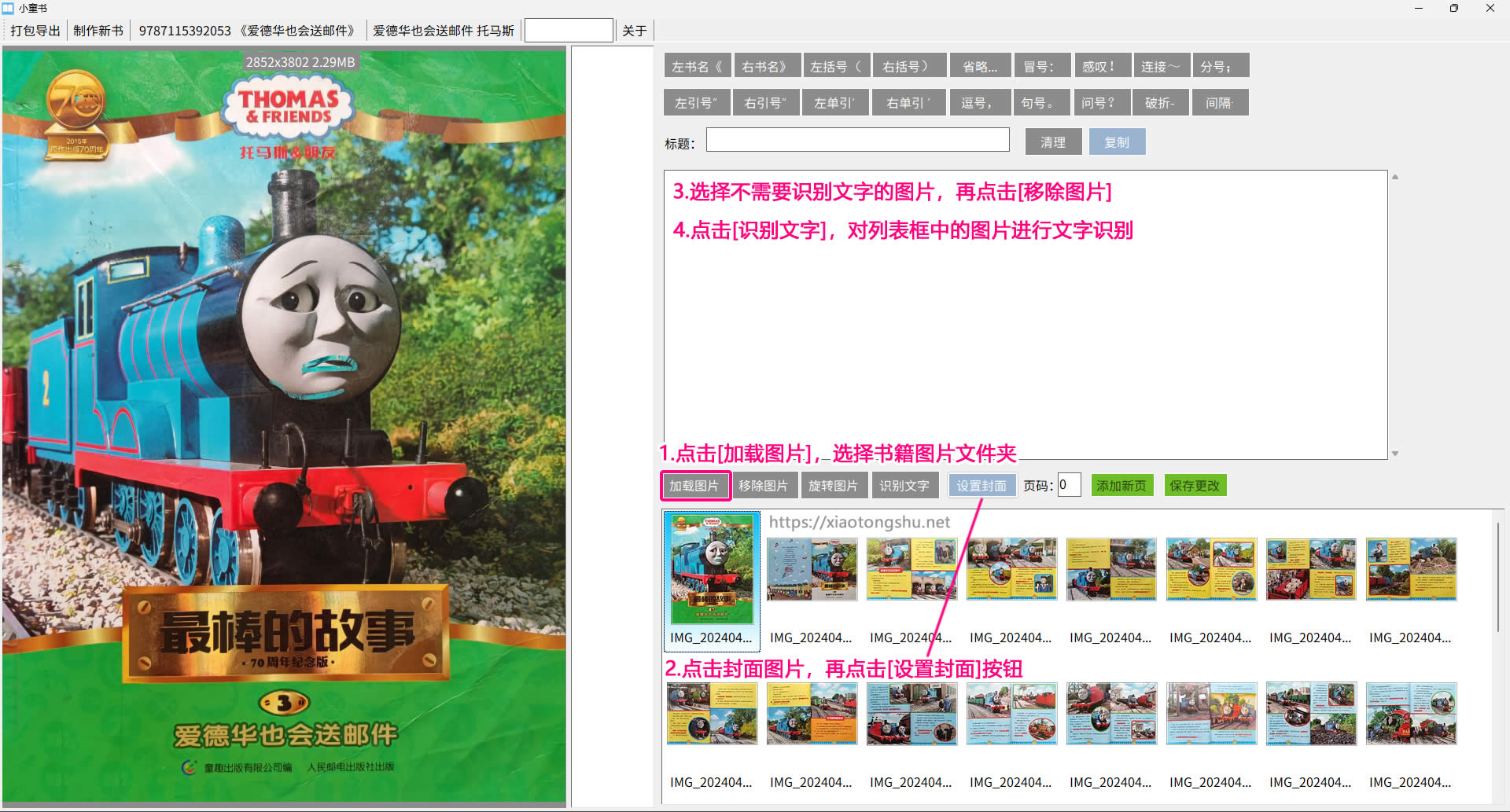Click the 复制 copy button
Viewport: 1510px width, 812px height.
(x=1117, y=141)
